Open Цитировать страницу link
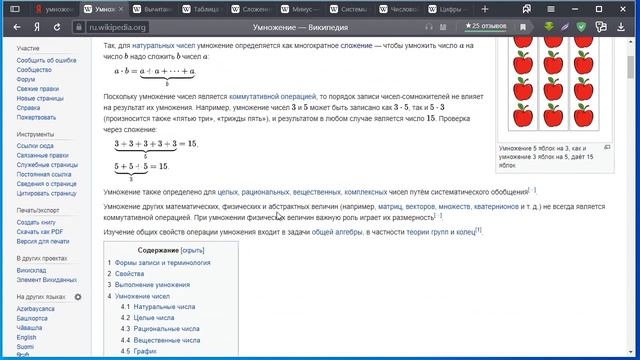 [x=46, y=193]
